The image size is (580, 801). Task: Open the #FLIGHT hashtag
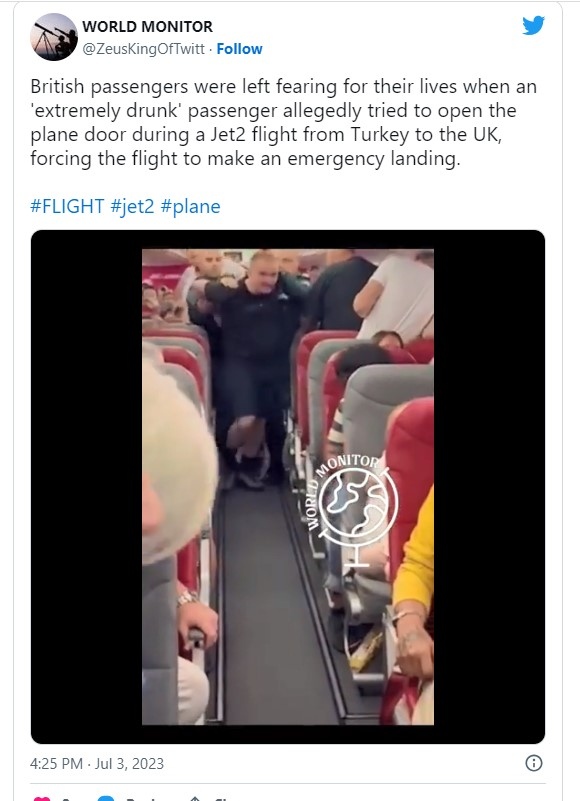[x=67, y=206]
